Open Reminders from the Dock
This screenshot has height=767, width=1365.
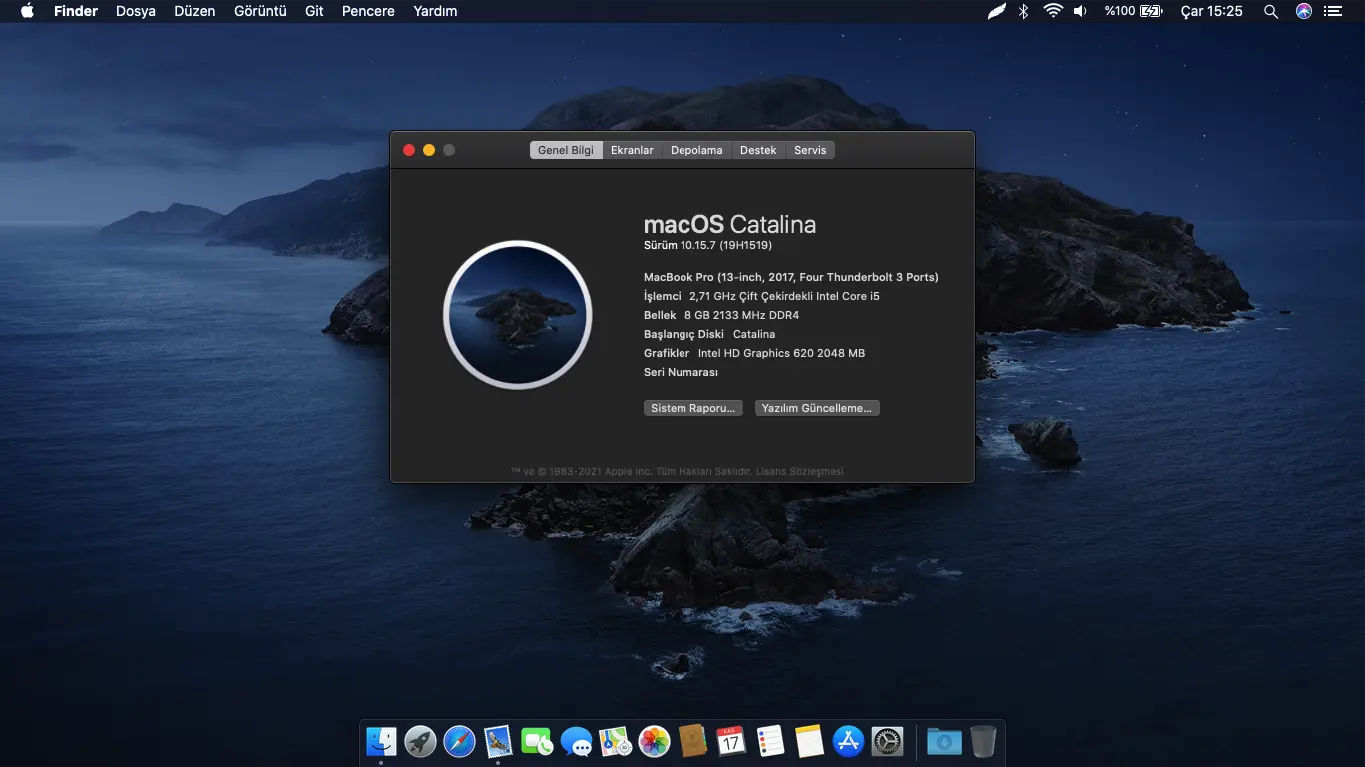[770, 741]
